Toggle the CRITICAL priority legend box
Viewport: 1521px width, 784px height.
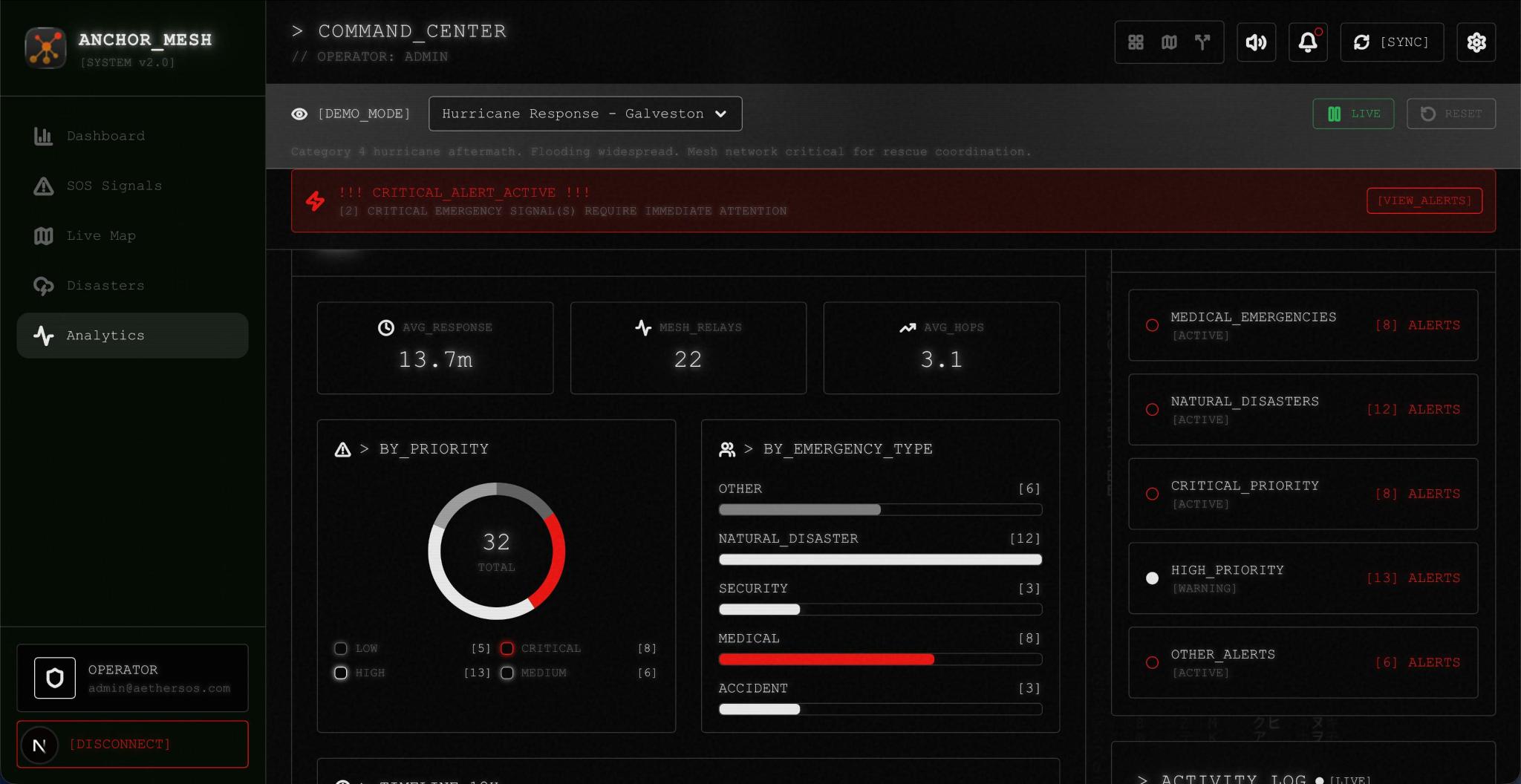507,648
